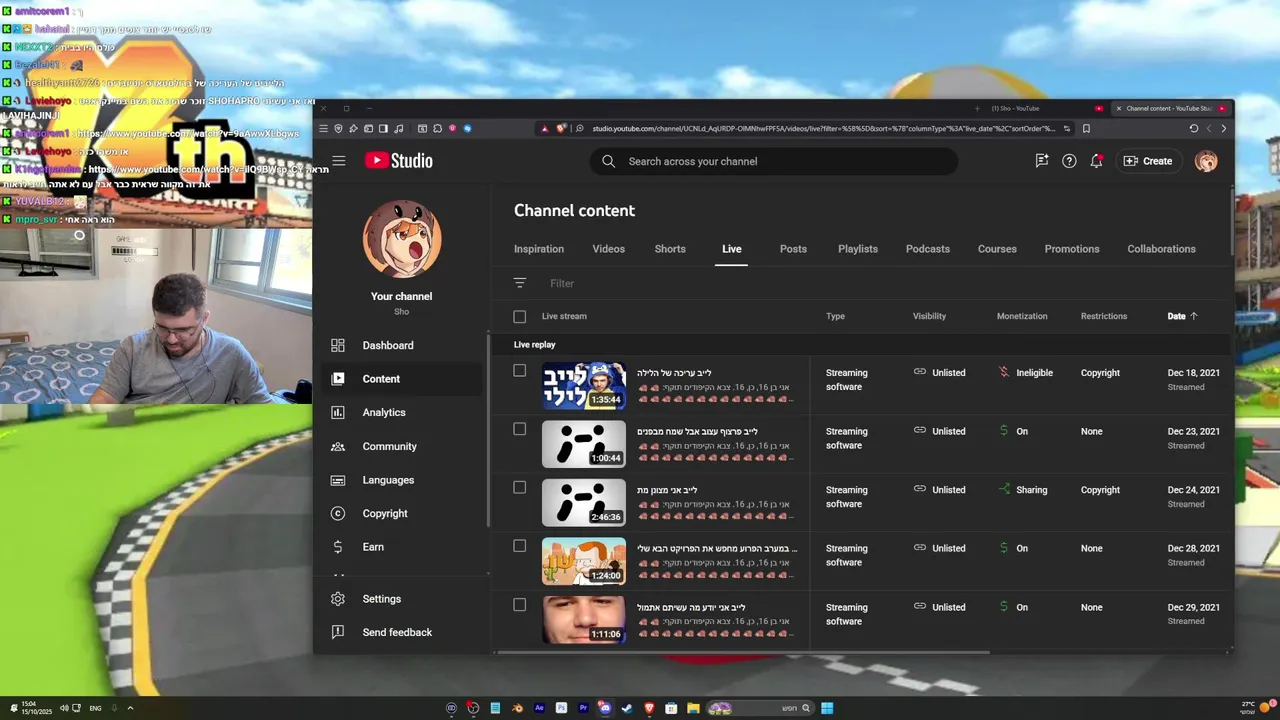The width and height of the screenshot is (1280, 720).
Task: Click the account avatar in the Studio header
Action: [x=1206, y=161]
